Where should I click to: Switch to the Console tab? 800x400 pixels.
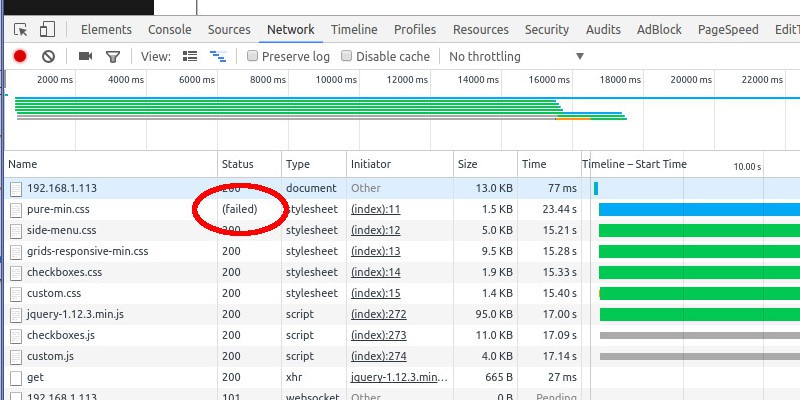(170, 30)
